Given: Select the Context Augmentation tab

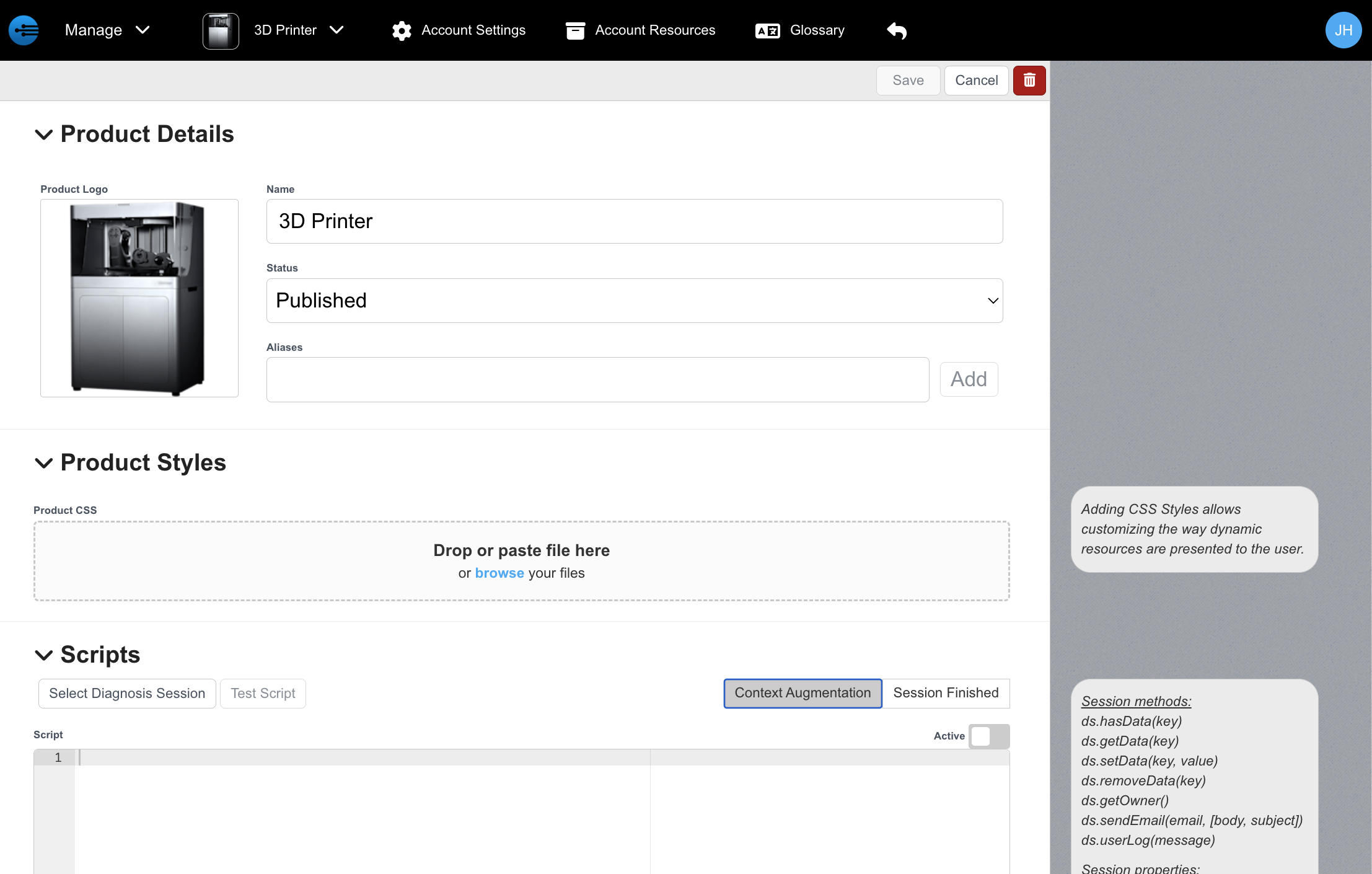Looking at the screenshot, I should tap(803, 693).
